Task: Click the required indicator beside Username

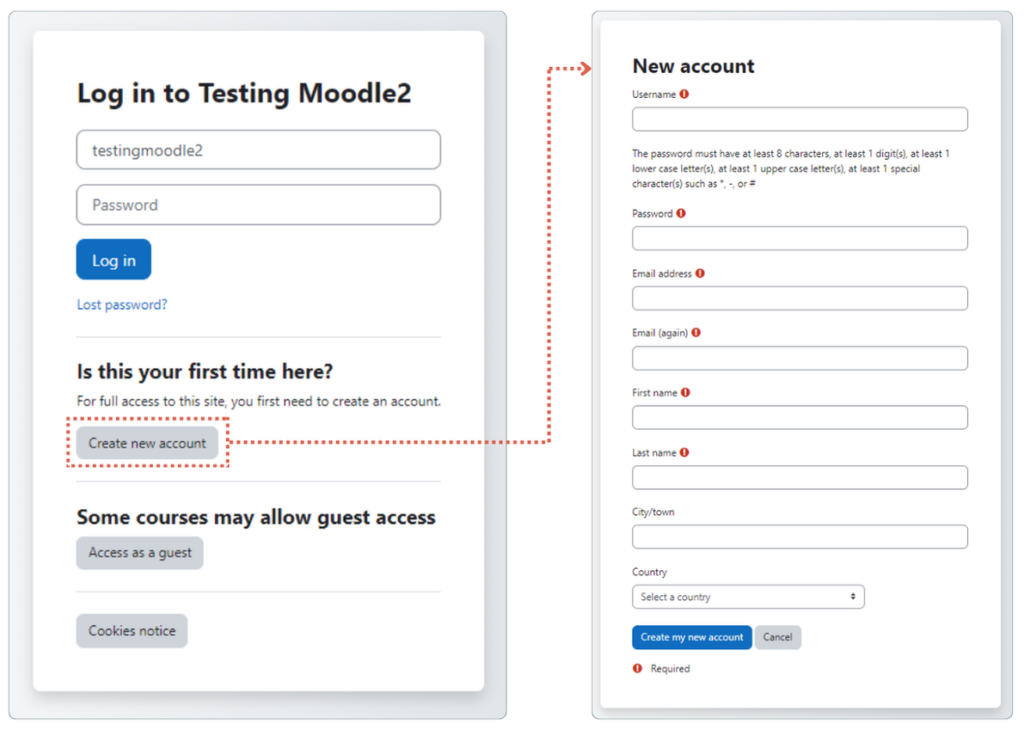Action: coord(682,94)
